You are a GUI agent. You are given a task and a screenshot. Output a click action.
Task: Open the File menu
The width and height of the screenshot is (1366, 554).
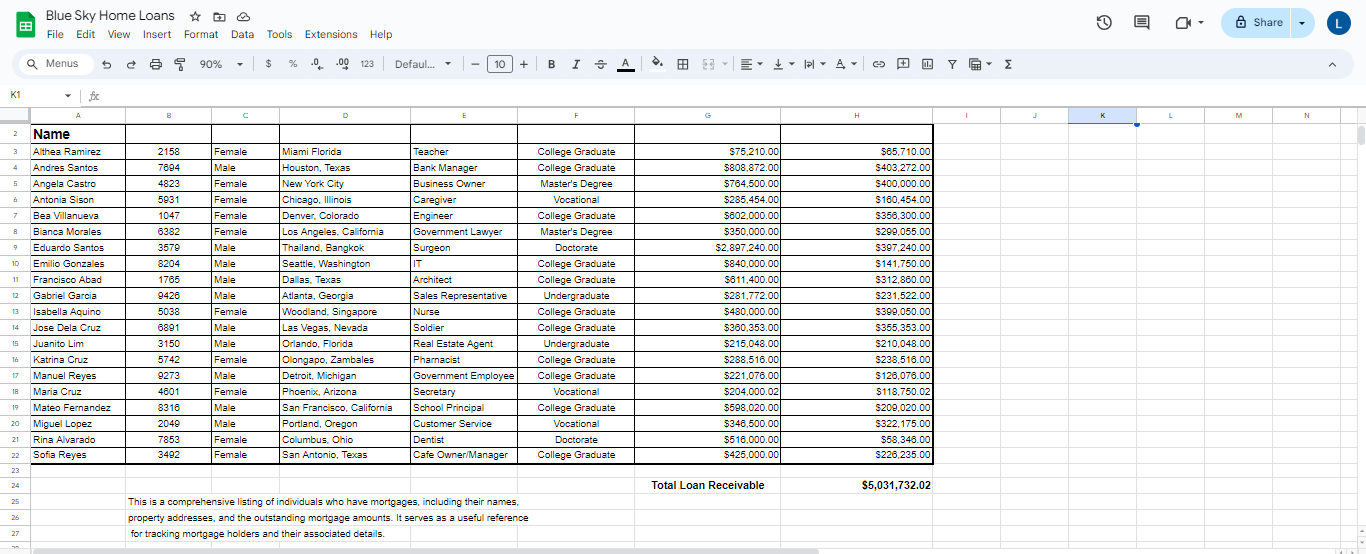pyautogui.click(x=55, y=34)
